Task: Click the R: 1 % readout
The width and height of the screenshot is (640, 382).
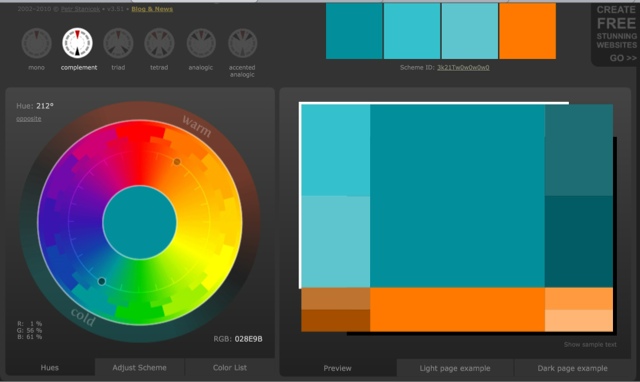Action: click(29, 324)
